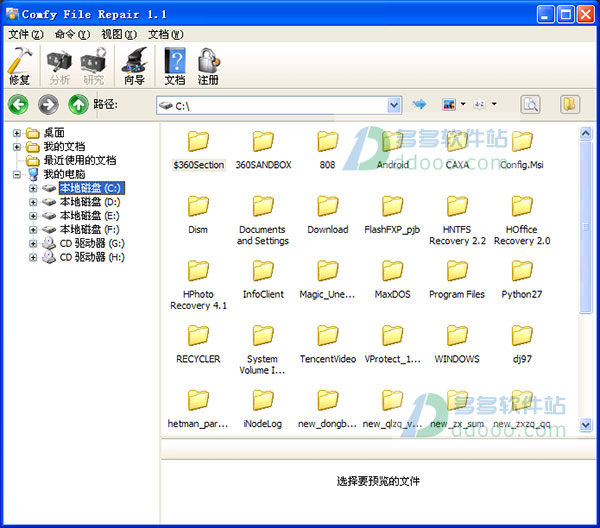Click the file list scrollbar up arrow
This screenshot has height=528, width=600.
click(x=585, y=133)
